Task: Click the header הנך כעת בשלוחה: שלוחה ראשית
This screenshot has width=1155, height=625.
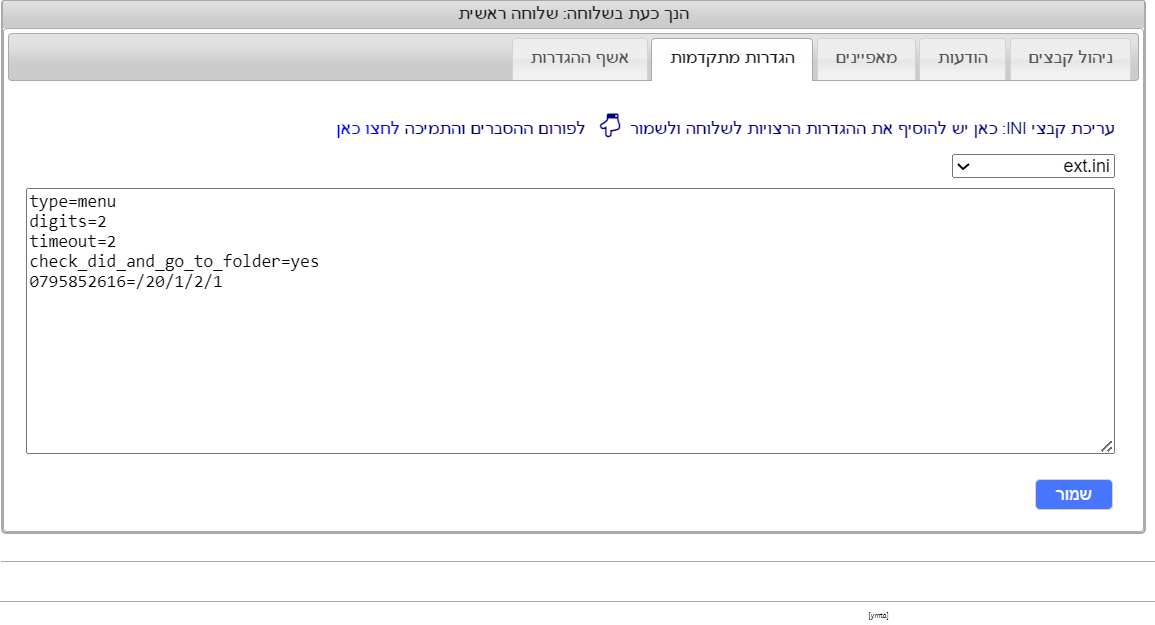Action: (574, 14)
